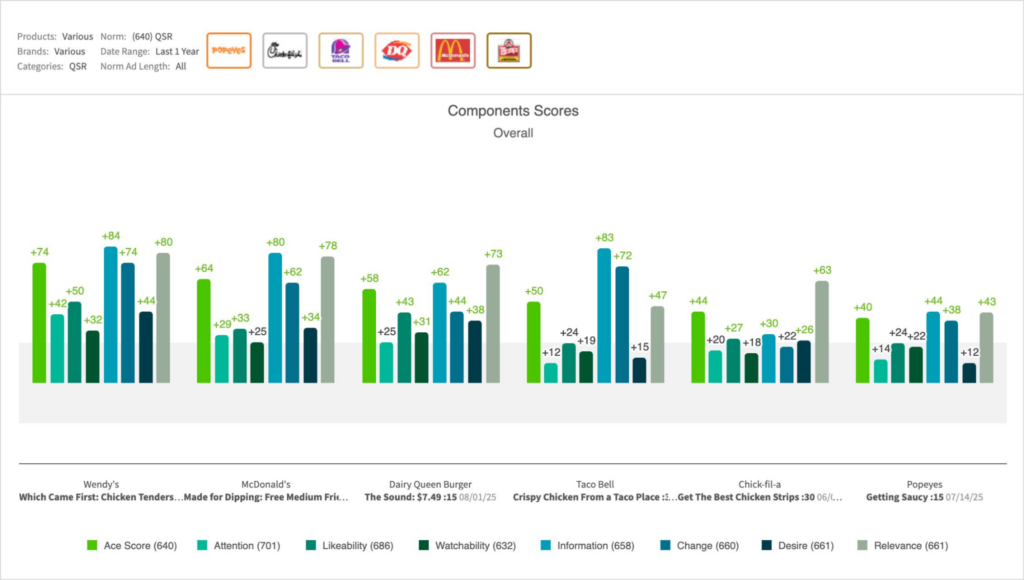Click the Change (660) legend label
The height and width of the screenshot is (580, 1024).
tap(708, 545)
